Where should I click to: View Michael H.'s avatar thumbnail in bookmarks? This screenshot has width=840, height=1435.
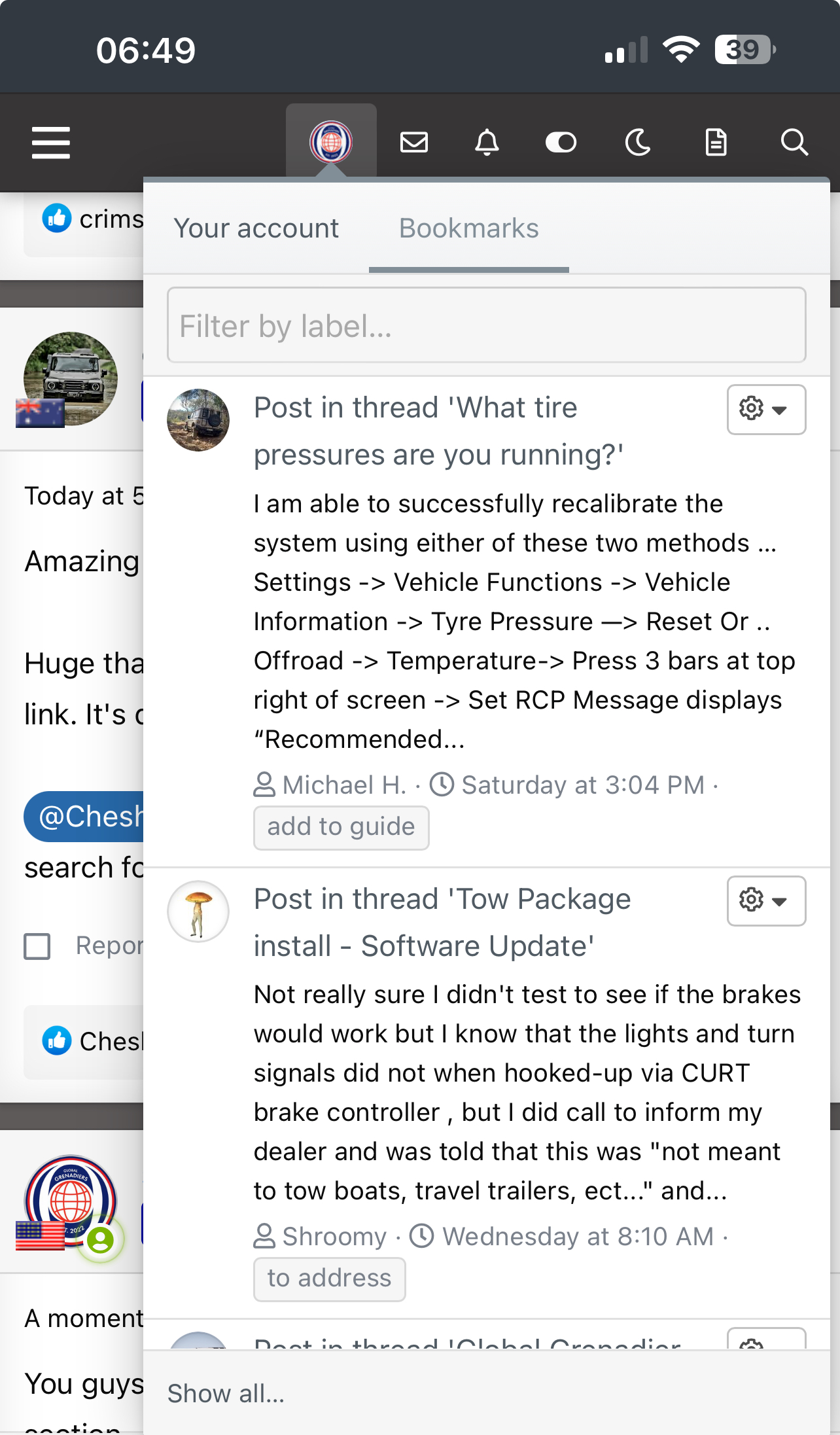tap(198, 420)
